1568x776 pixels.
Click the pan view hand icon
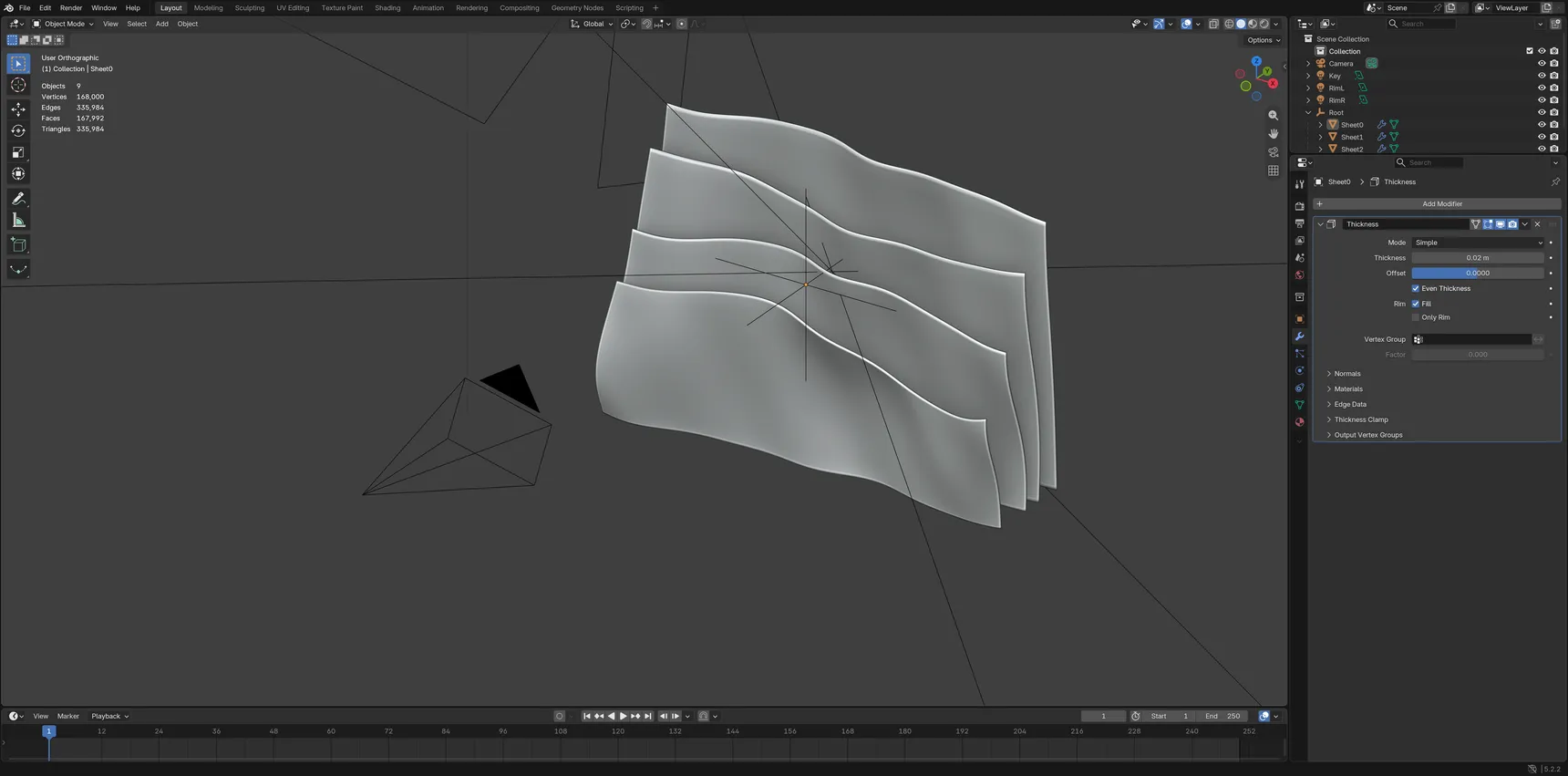click(1273, 134)
